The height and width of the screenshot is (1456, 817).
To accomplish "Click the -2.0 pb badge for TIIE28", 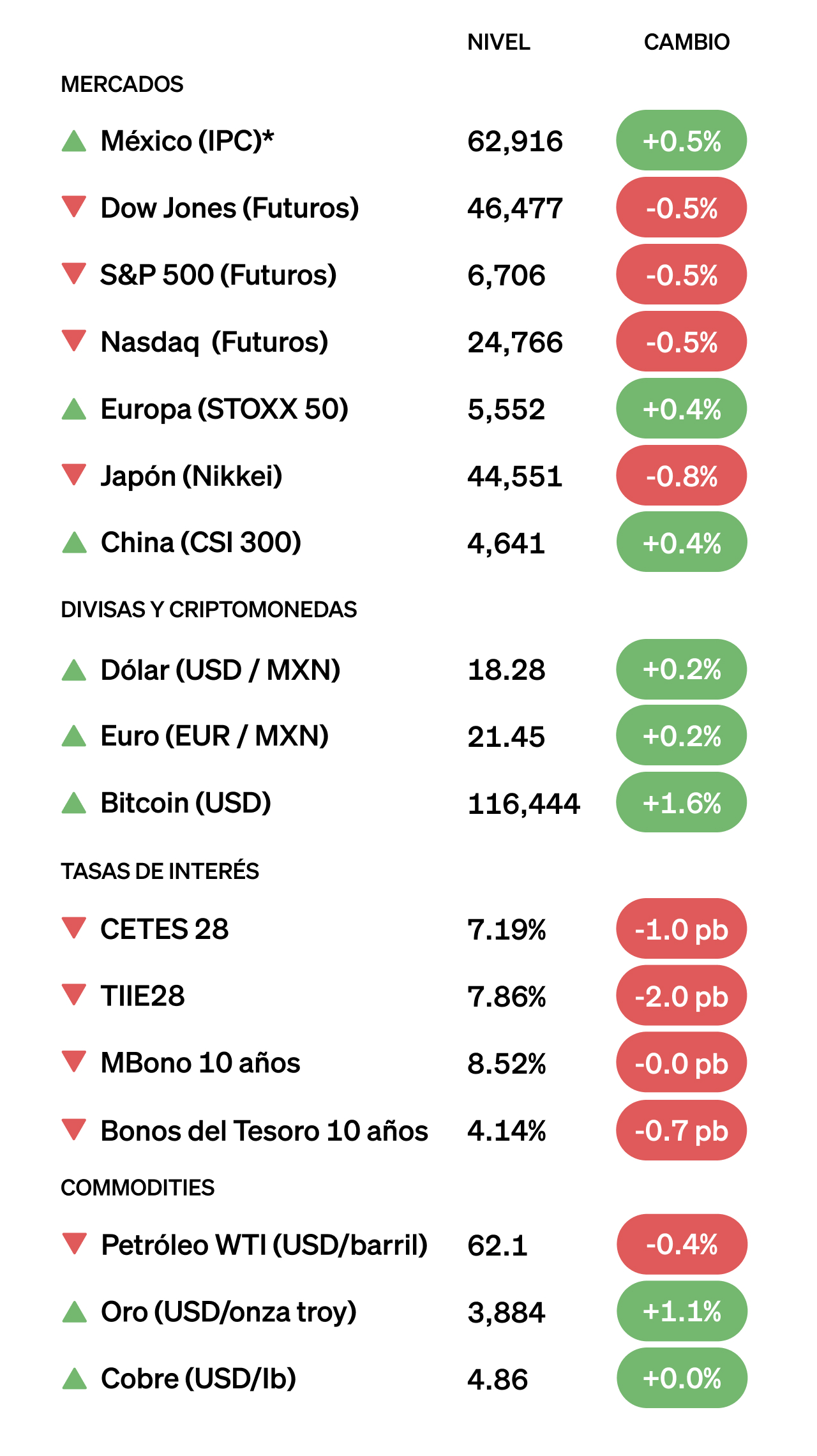I will coord(681,996).
